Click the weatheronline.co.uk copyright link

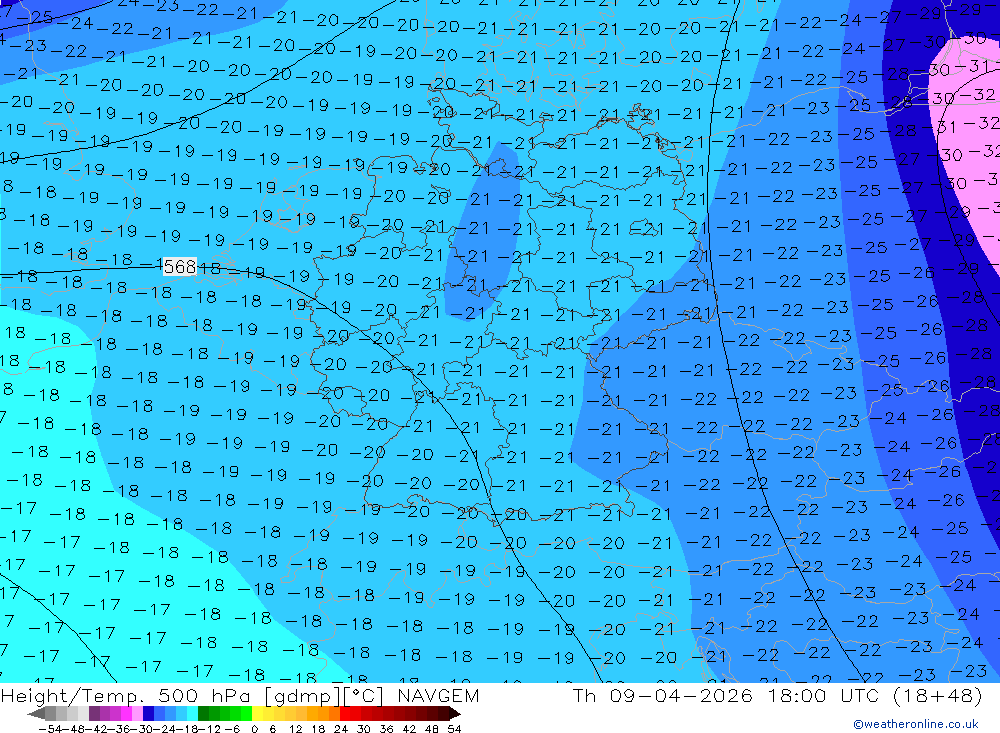[x=916, y=724]
